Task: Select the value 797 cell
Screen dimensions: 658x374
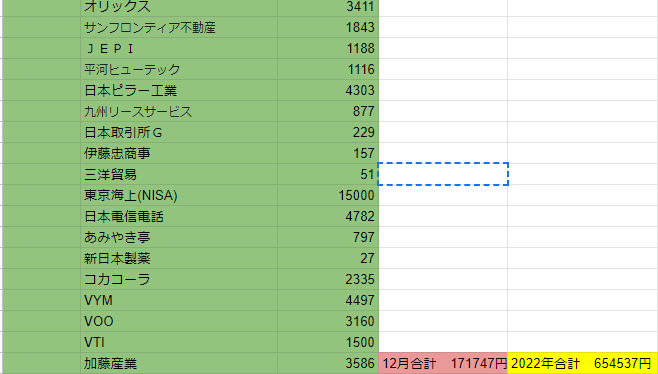Action: (328, 237)
